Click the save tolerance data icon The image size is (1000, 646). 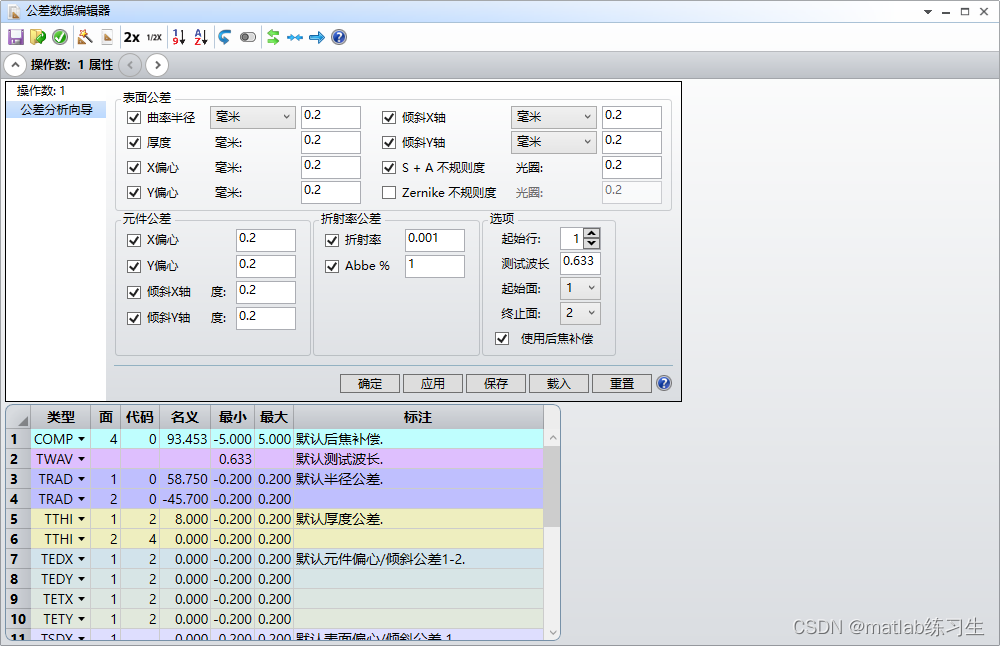[16, 37]
